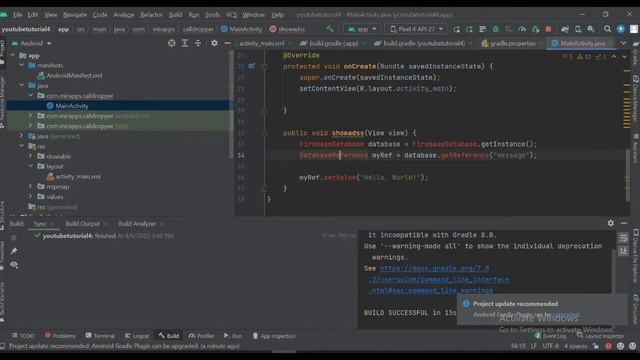
Task: Click Expand All icon in Project panel
Action: [184, 43]
